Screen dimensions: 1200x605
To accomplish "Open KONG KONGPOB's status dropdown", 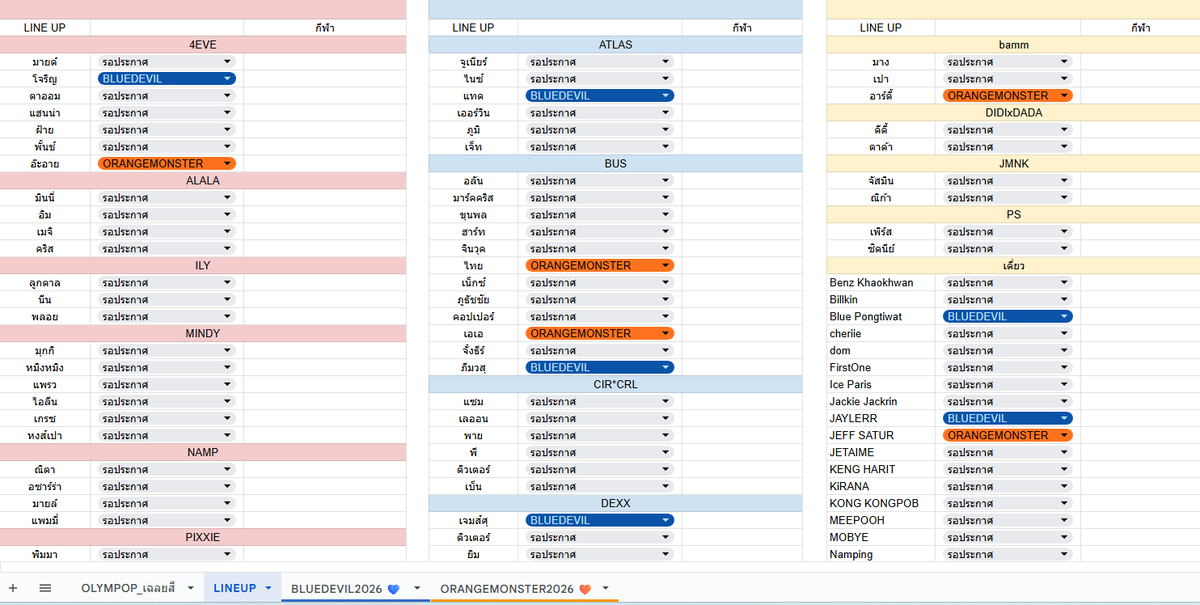I will pos(1007,503).
